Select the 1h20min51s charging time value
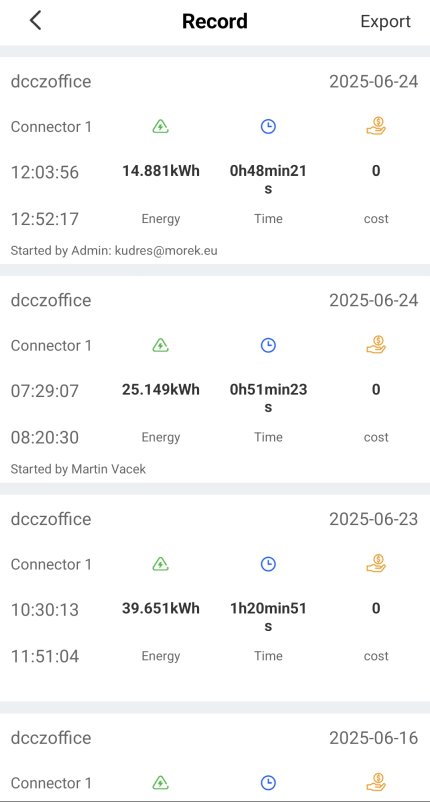This screenshot has height=802, width=430. (268, 617)
